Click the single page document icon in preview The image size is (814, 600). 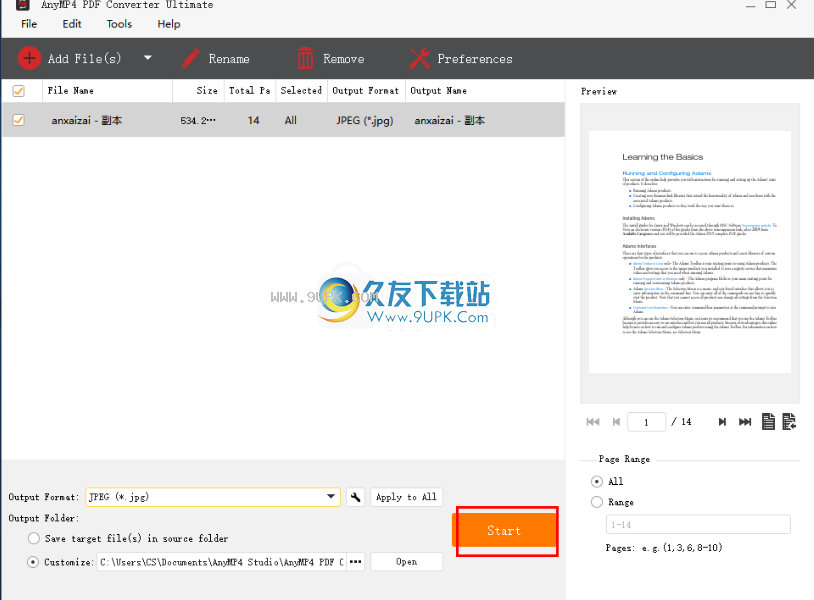coord(768,421)
